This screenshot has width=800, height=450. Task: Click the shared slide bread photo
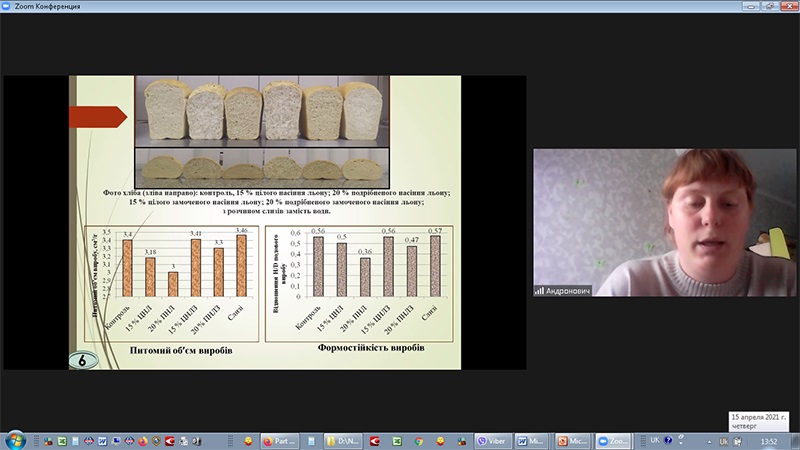[262, 132]
